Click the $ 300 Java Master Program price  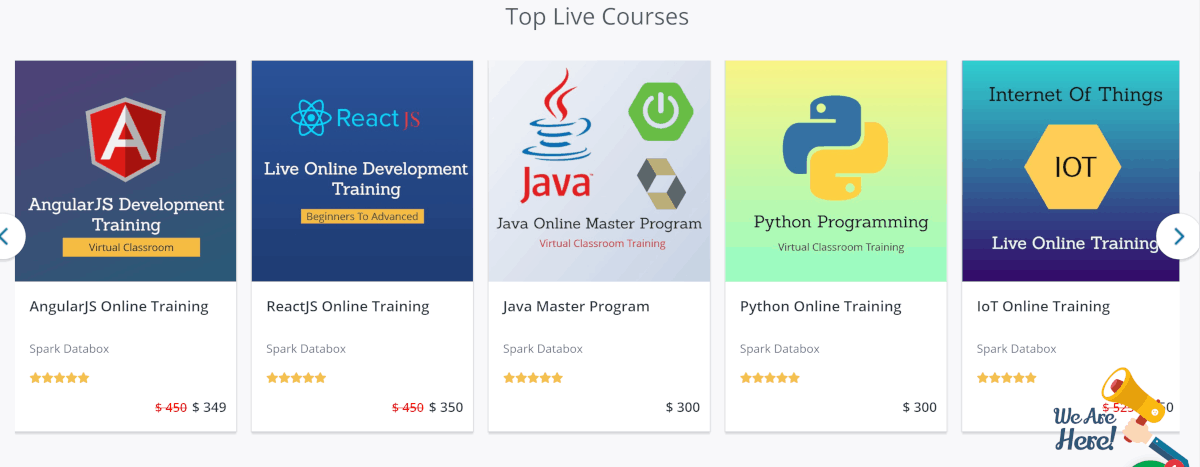click(683, 407)
